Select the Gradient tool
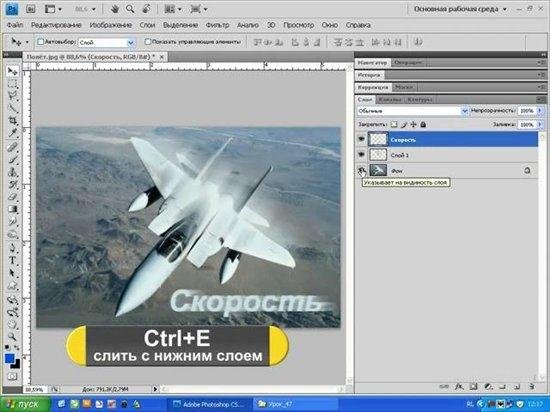550x412 pixels. coord(12,209)
